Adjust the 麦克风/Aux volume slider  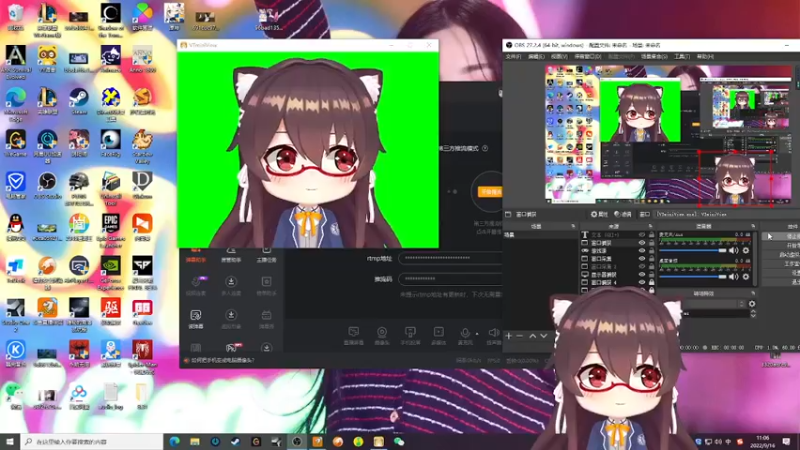692,251
